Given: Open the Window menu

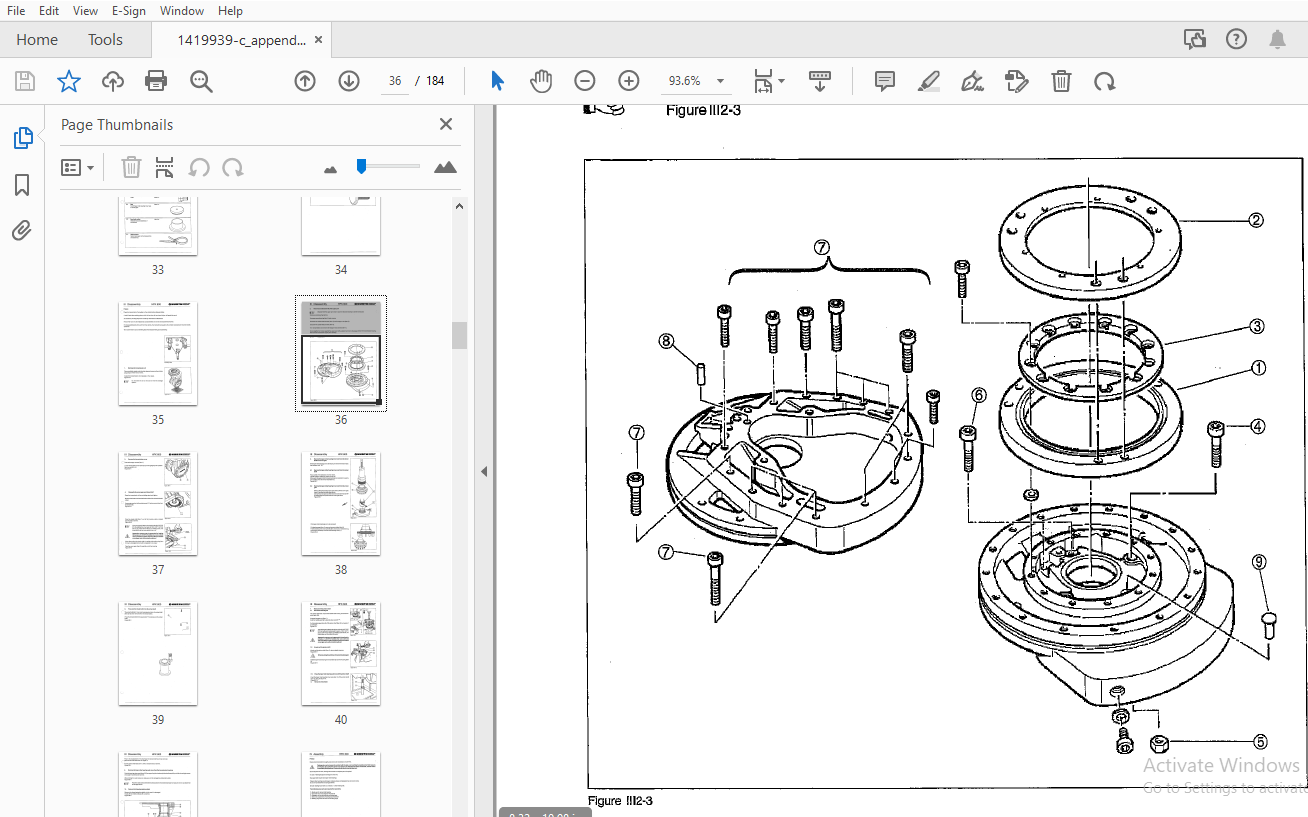Looking at the screenshot, I should click(182, 11).
